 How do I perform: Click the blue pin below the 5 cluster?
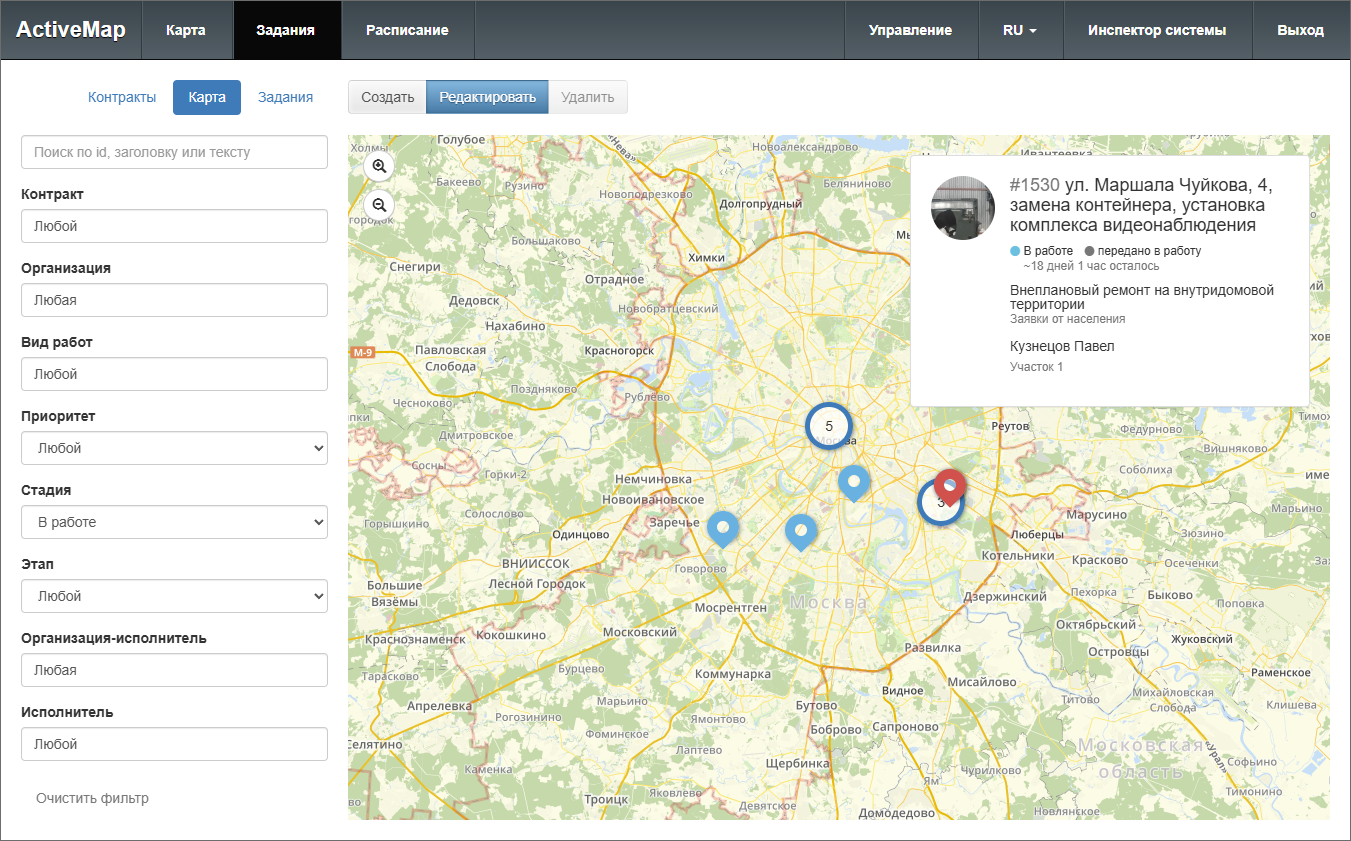tap(854, 481)
